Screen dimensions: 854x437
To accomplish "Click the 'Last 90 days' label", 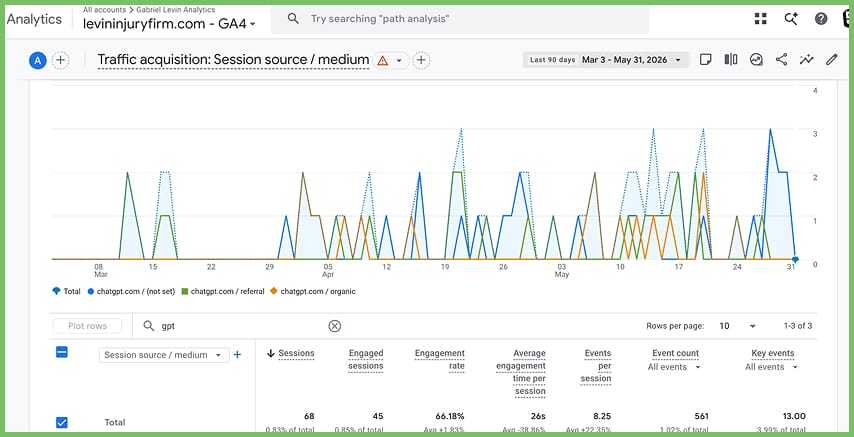I will click(x=552, y=60).
